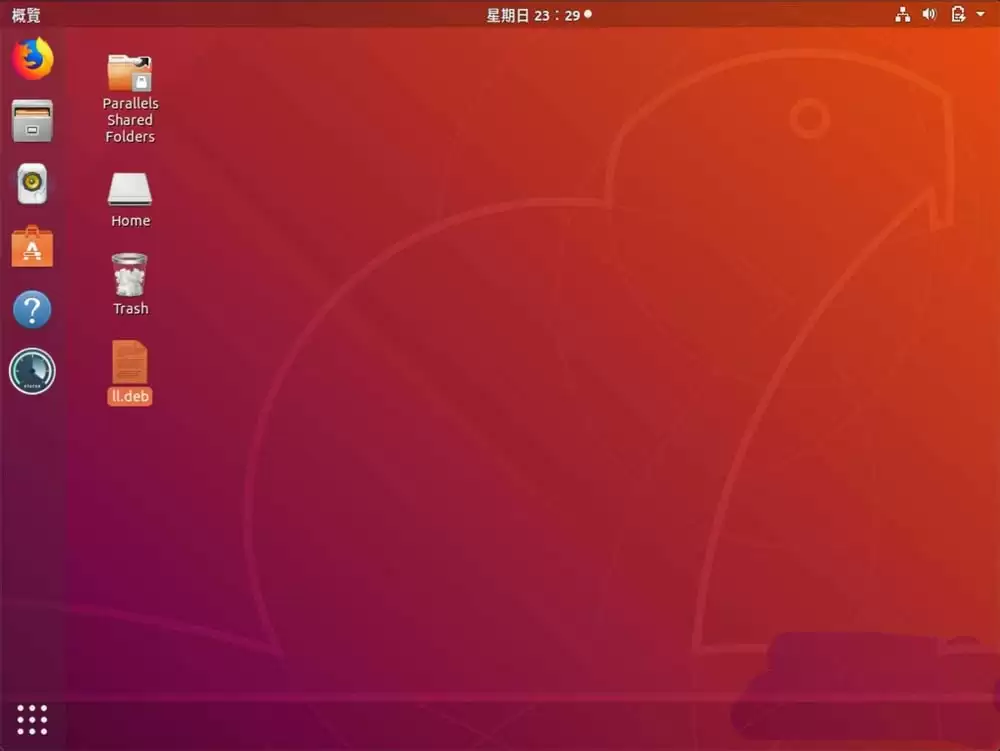Expand the system menu arrow in the top bar

[980, 14]
